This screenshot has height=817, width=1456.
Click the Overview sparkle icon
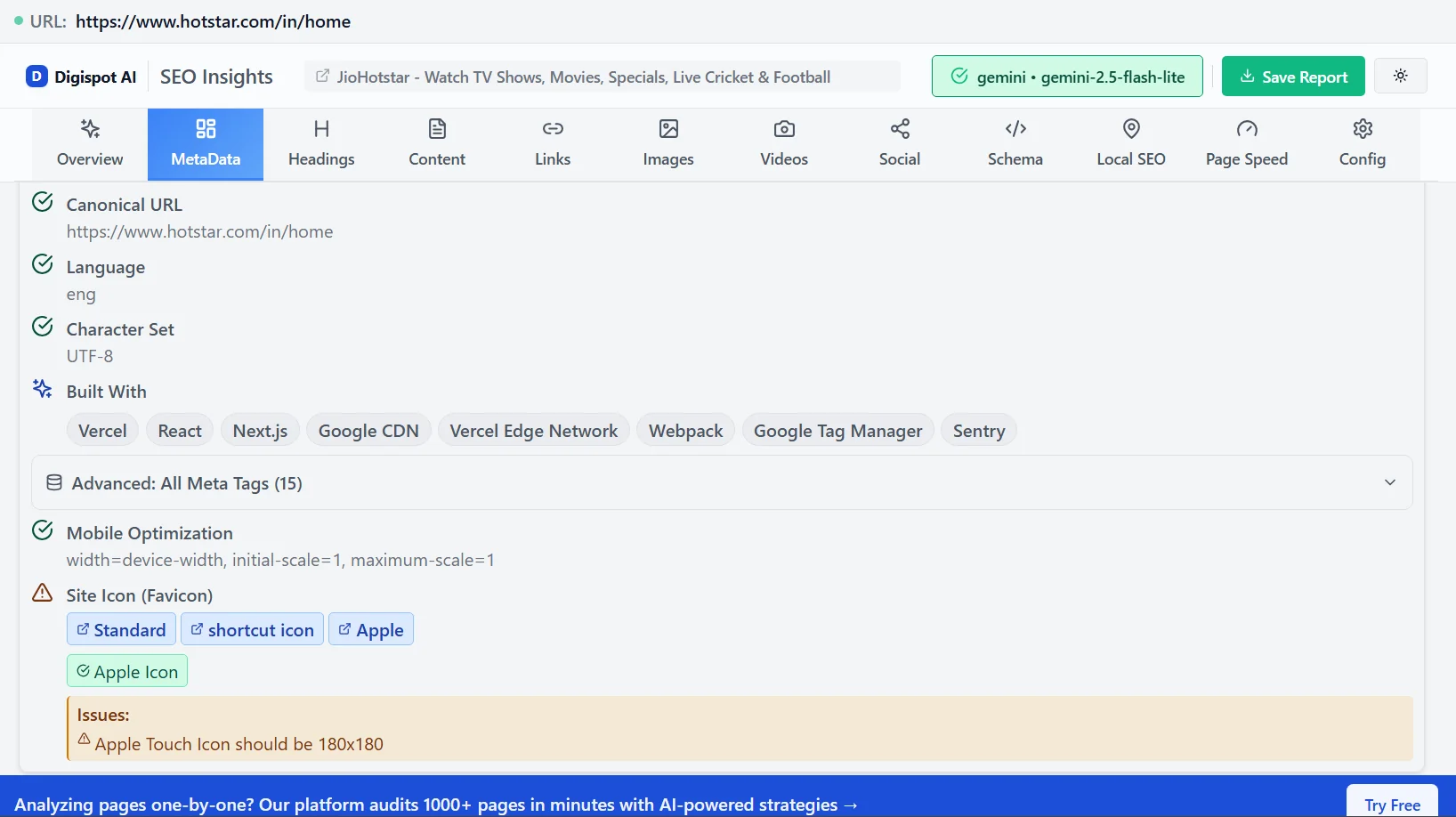[90, 129]
